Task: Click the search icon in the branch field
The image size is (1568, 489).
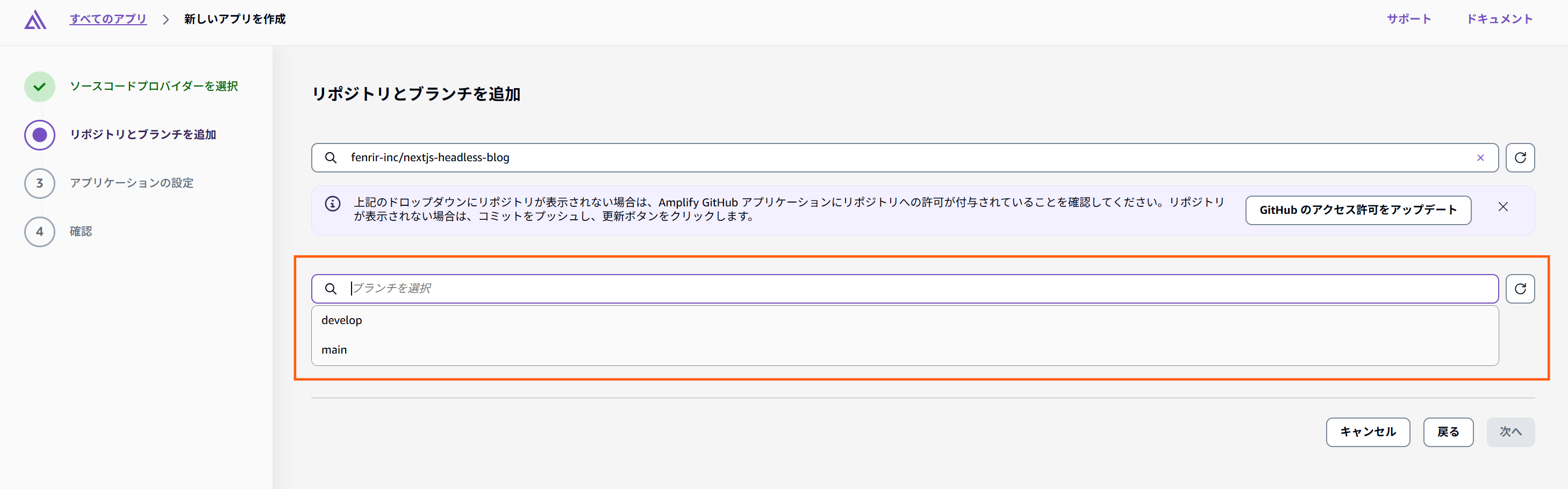Action: click(x=331, y=288)
